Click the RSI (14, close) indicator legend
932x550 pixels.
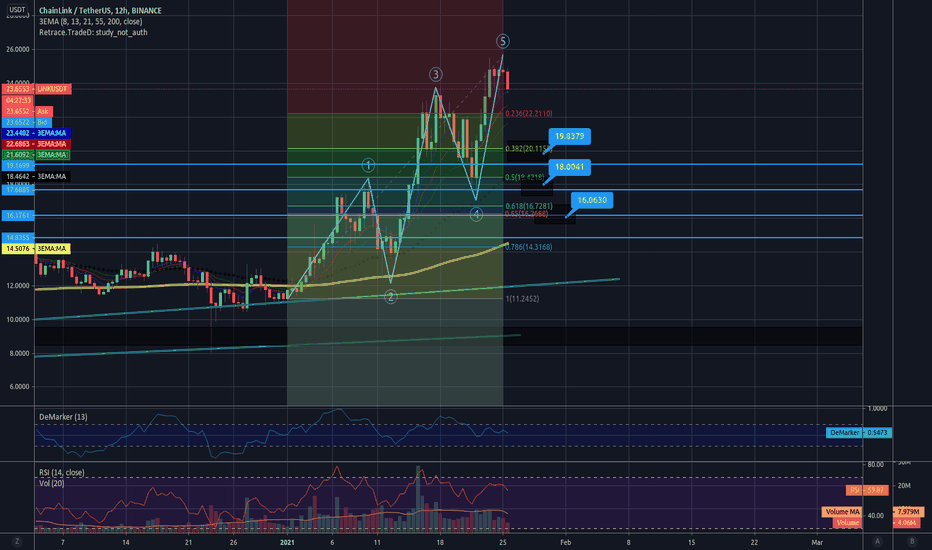61,472
